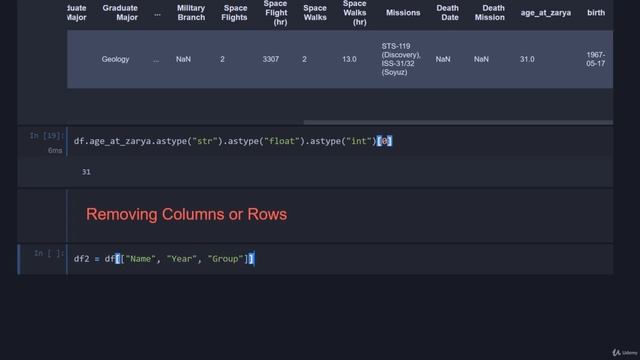Click the empty In [ ] cell prompt
This screenshot has width=640, height=360.
point(49,253)
